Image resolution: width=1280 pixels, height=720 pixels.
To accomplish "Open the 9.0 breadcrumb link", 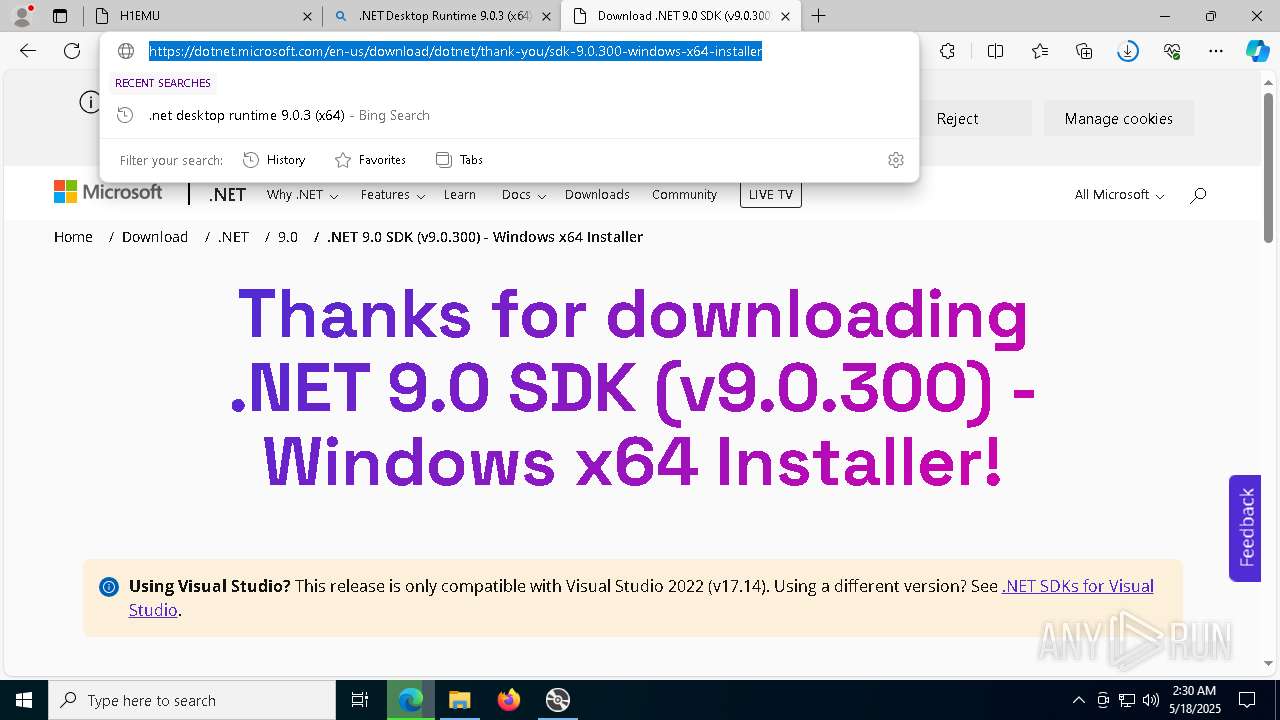I will pos(288,237).
